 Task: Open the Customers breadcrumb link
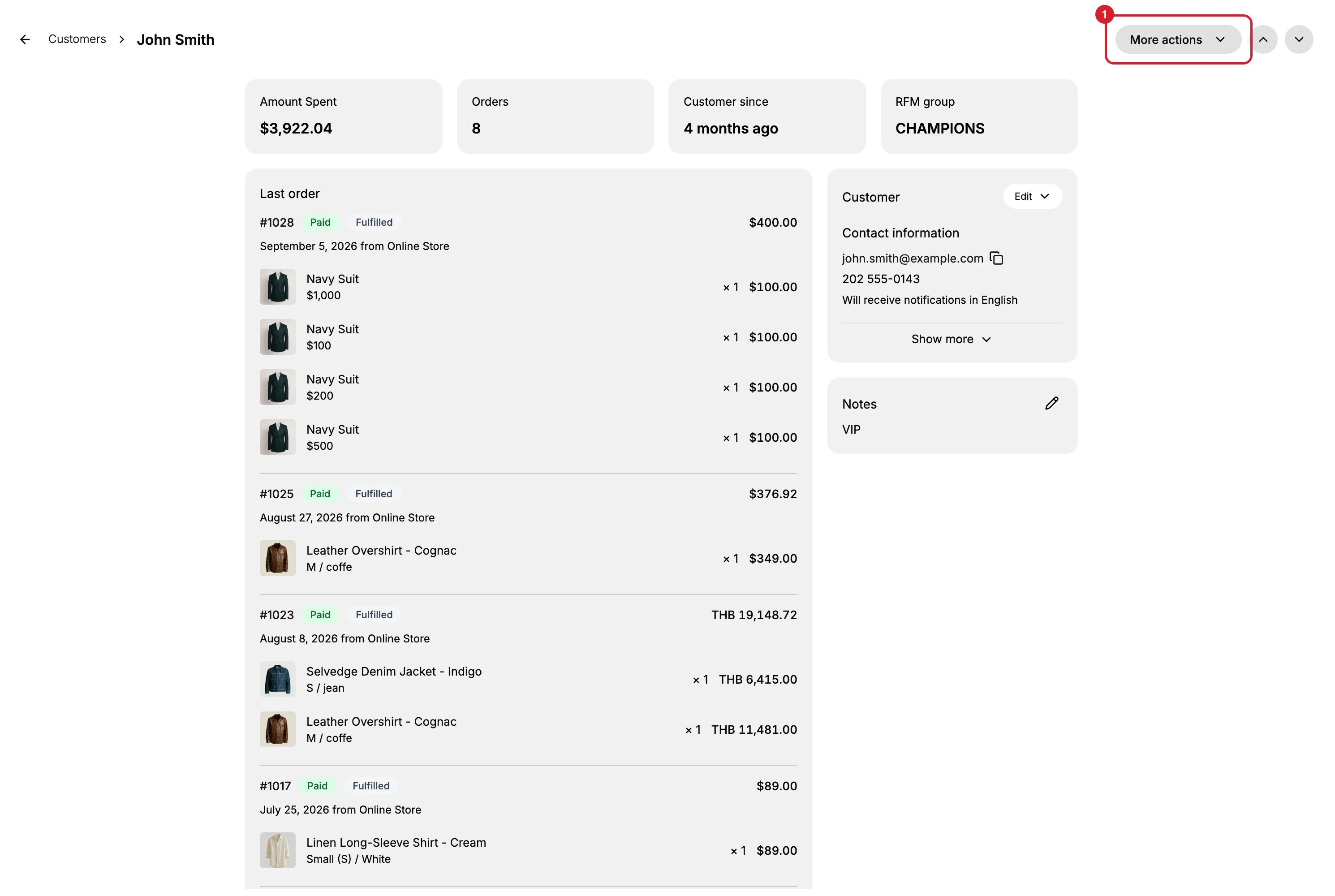pyautogui.click(x=77, y=39)
